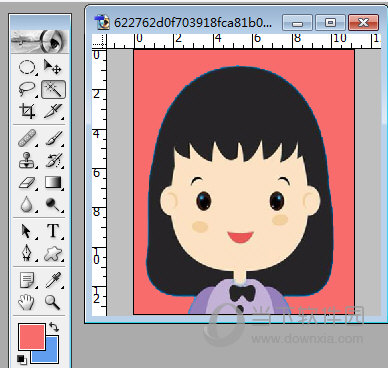Click the document window icon in title bar

tap(102, 22)
